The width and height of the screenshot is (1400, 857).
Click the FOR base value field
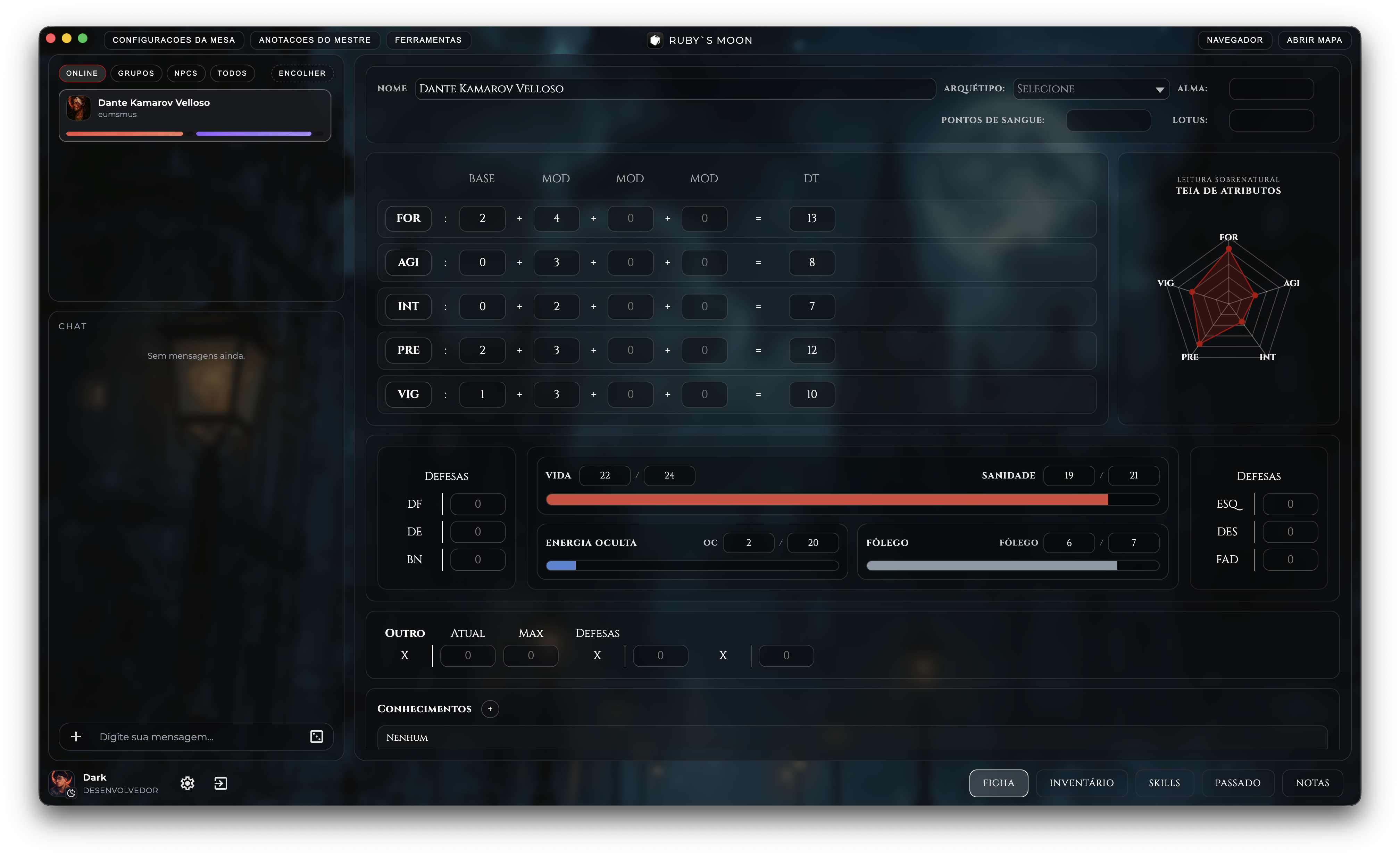click(x=482, y=218)
